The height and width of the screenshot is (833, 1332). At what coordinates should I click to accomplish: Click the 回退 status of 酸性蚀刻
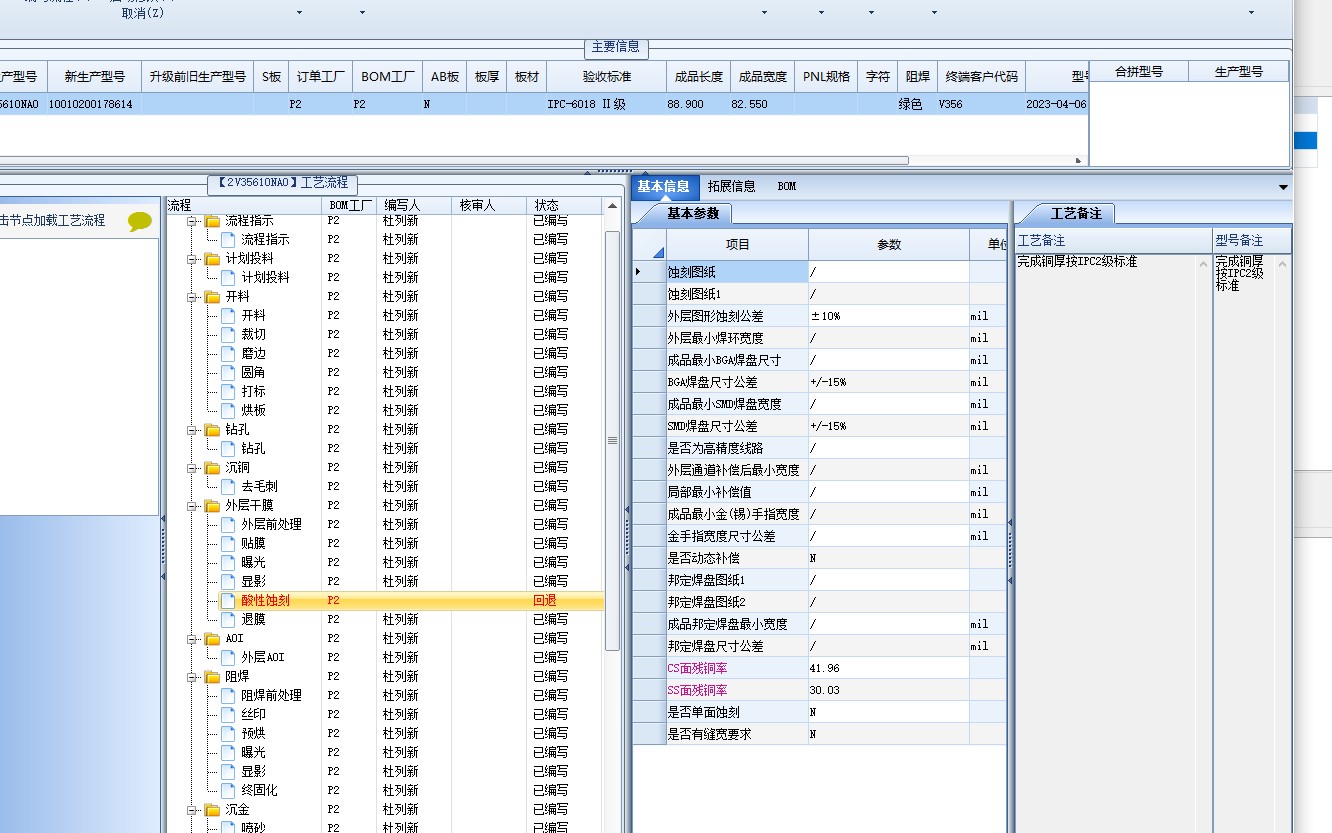[545, 600]
